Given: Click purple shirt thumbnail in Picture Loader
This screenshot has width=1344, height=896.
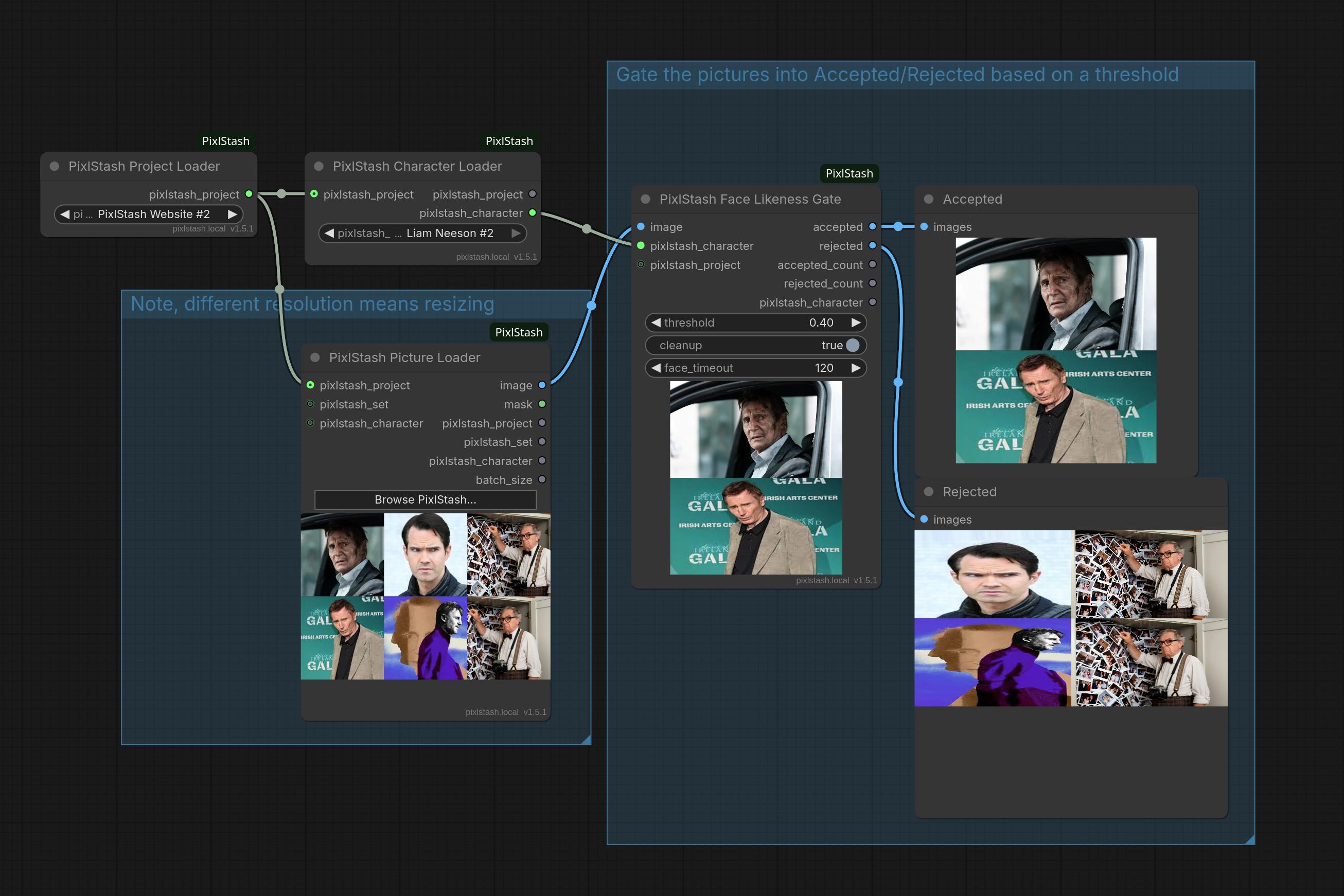Looking at the screenshot, I should point(426,638).
